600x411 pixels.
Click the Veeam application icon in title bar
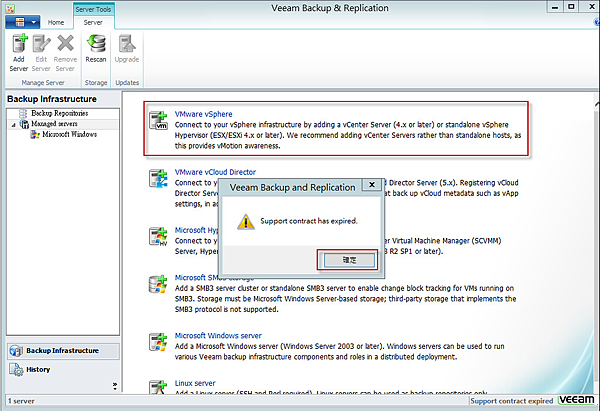(10, 8)
